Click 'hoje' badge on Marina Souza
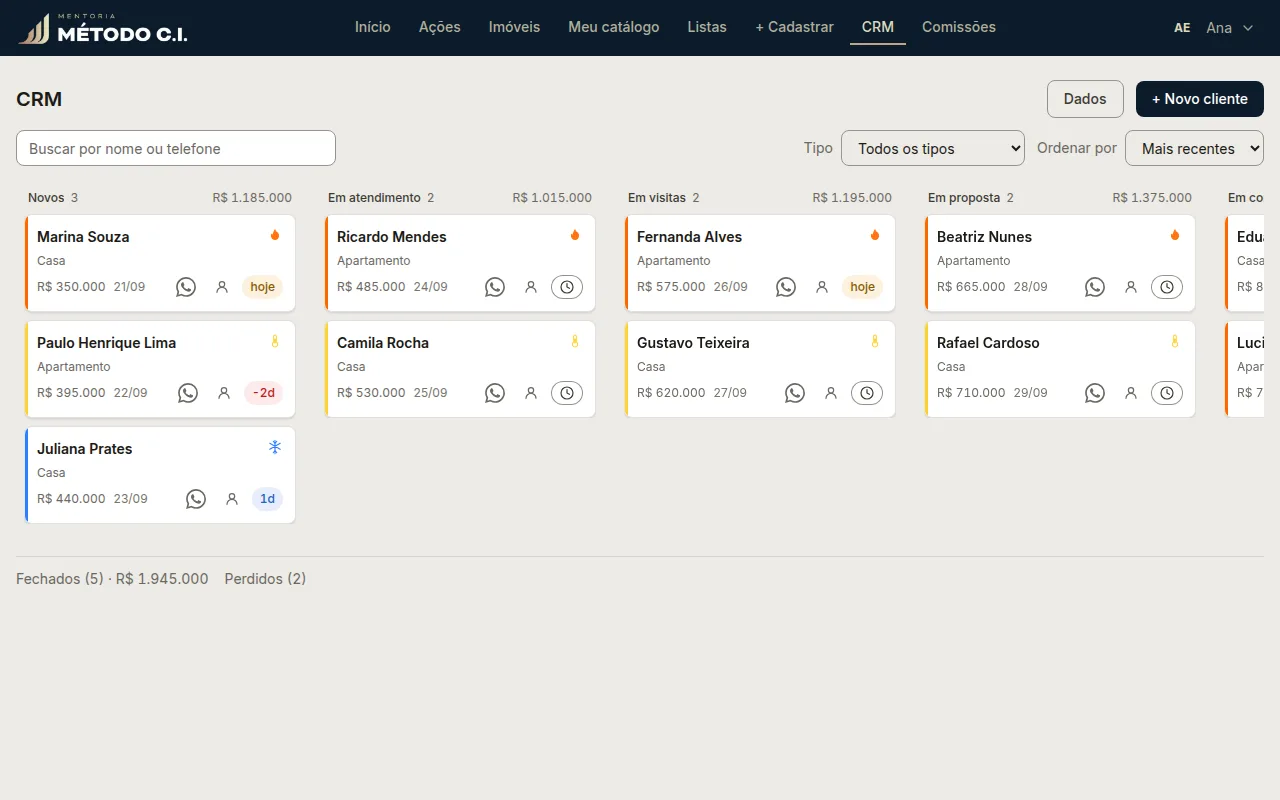The height and width of the screenshot is (800, 1280). tap(262, 287)
